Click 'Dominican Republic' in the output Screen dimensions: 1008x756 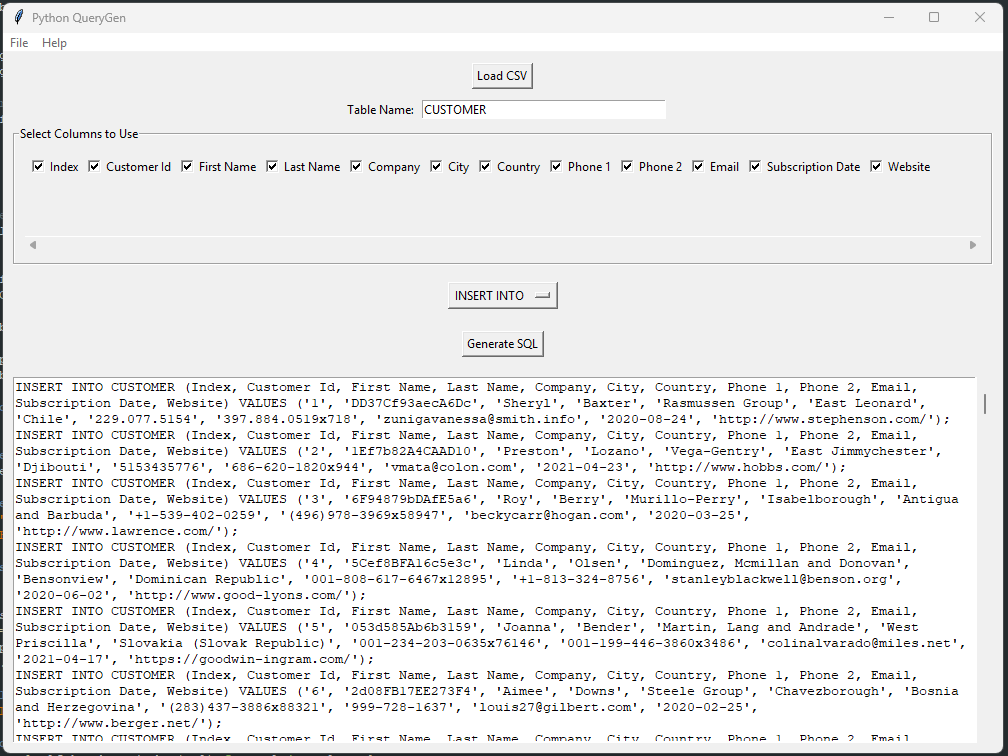pyautogui.click(x=207, y=579)
